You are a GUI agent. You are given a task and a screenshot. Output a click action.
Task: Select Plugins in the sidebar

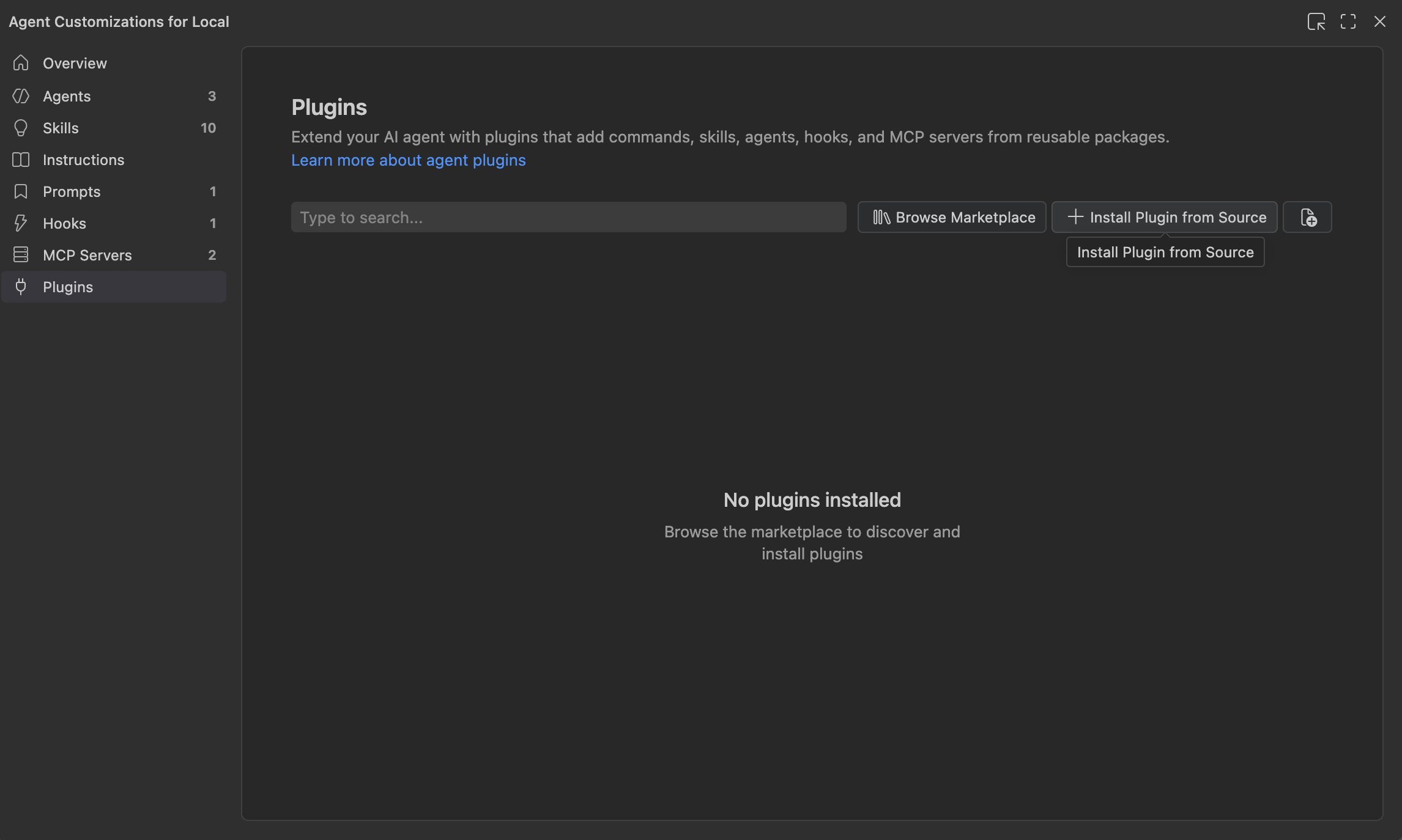click(x=114, y=287)
